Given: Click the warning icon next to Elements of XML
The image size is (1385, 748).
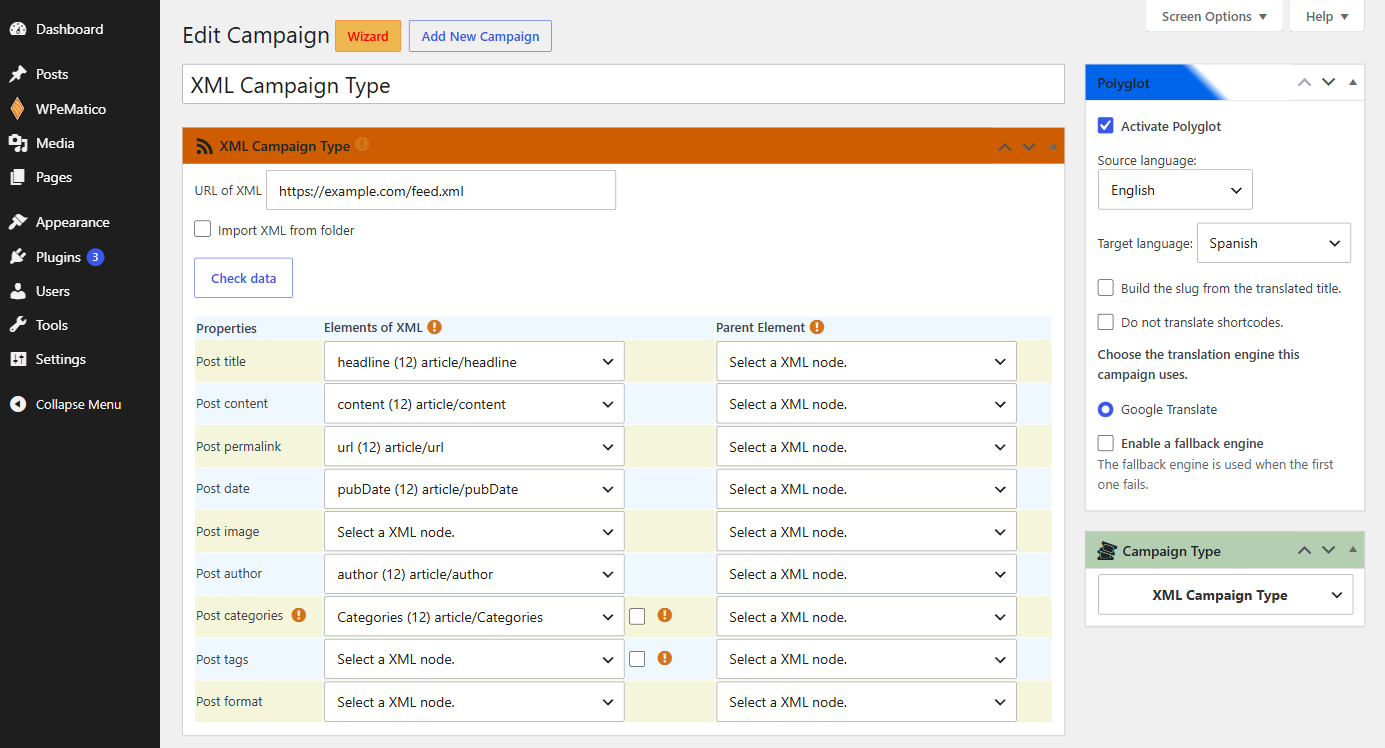Looking at the screenshot, I should 434,327.
